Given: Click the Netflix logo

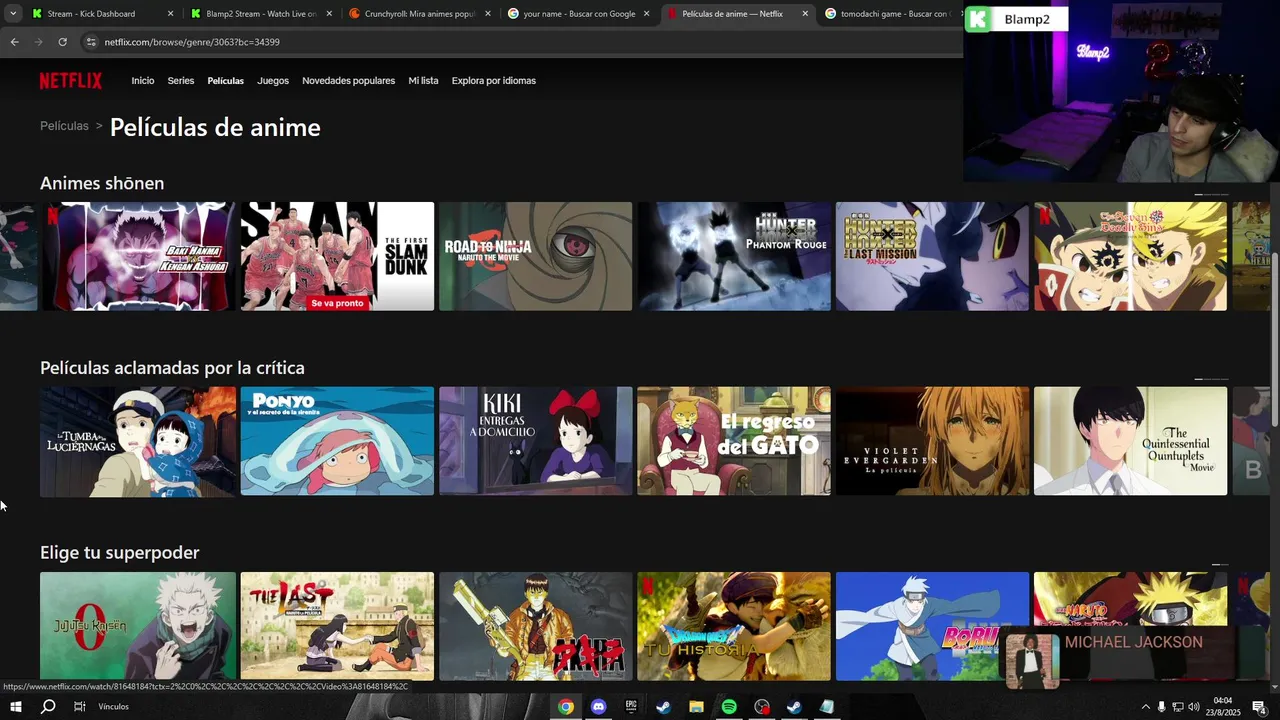Looking at the screenshot, I should [71, 81].
